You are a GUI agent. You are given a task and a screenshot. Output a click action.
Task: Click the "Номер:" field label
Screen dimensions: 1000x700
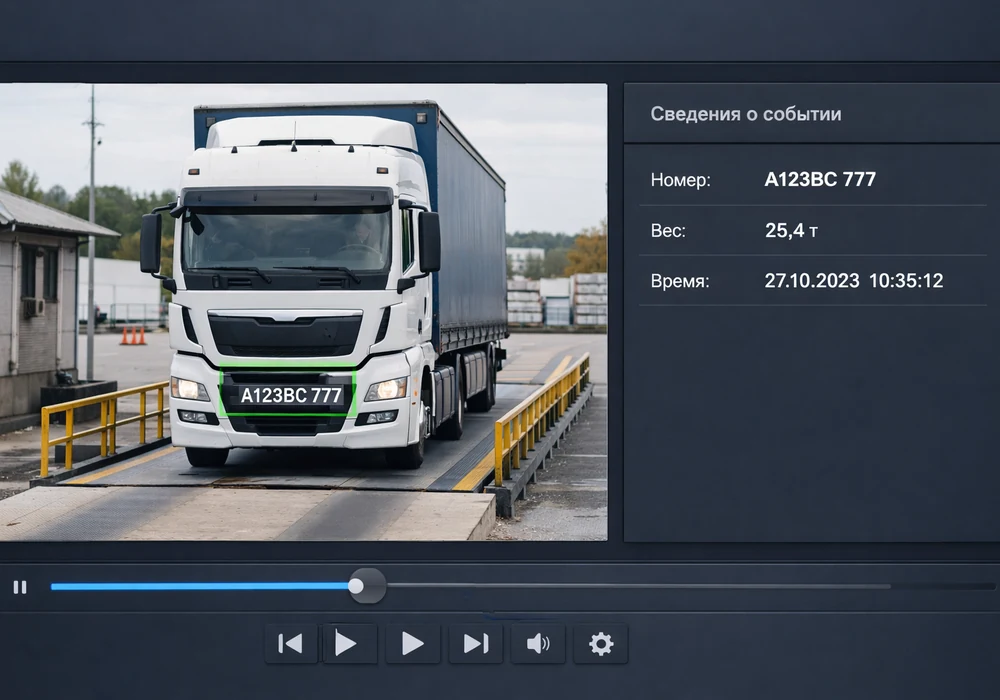(680, 180)
